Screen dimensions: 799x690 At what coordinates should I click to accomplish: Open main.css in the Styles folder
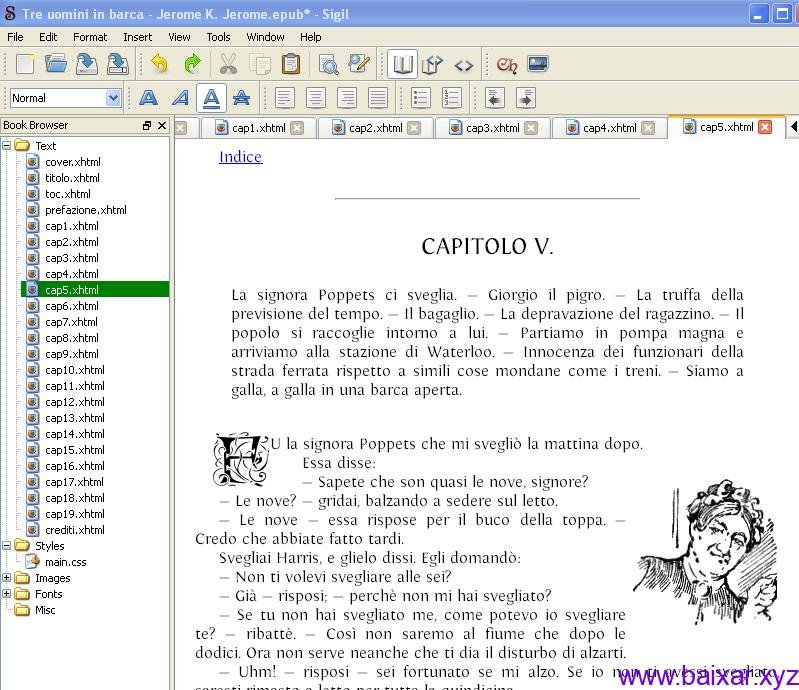(x=65, y=562)
